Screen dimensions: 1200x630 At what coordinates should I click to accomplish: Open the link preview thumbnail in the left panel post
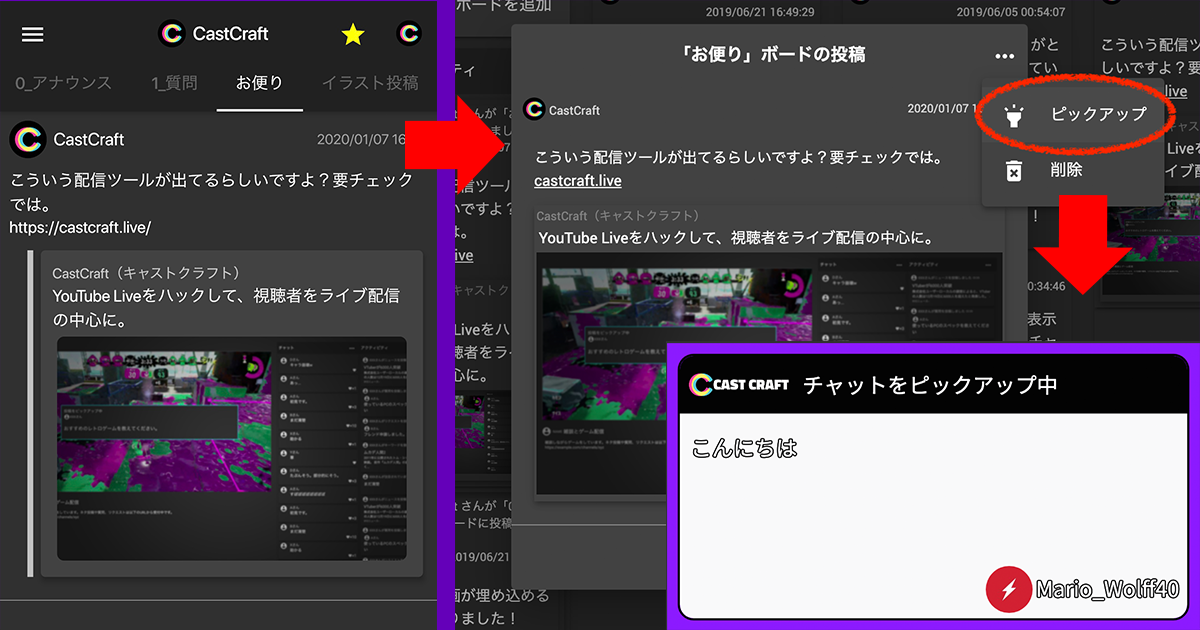231,448
